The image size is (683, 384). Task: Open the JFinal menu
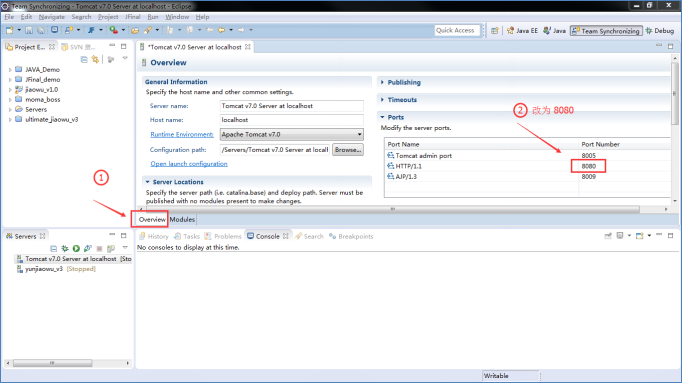132,17
